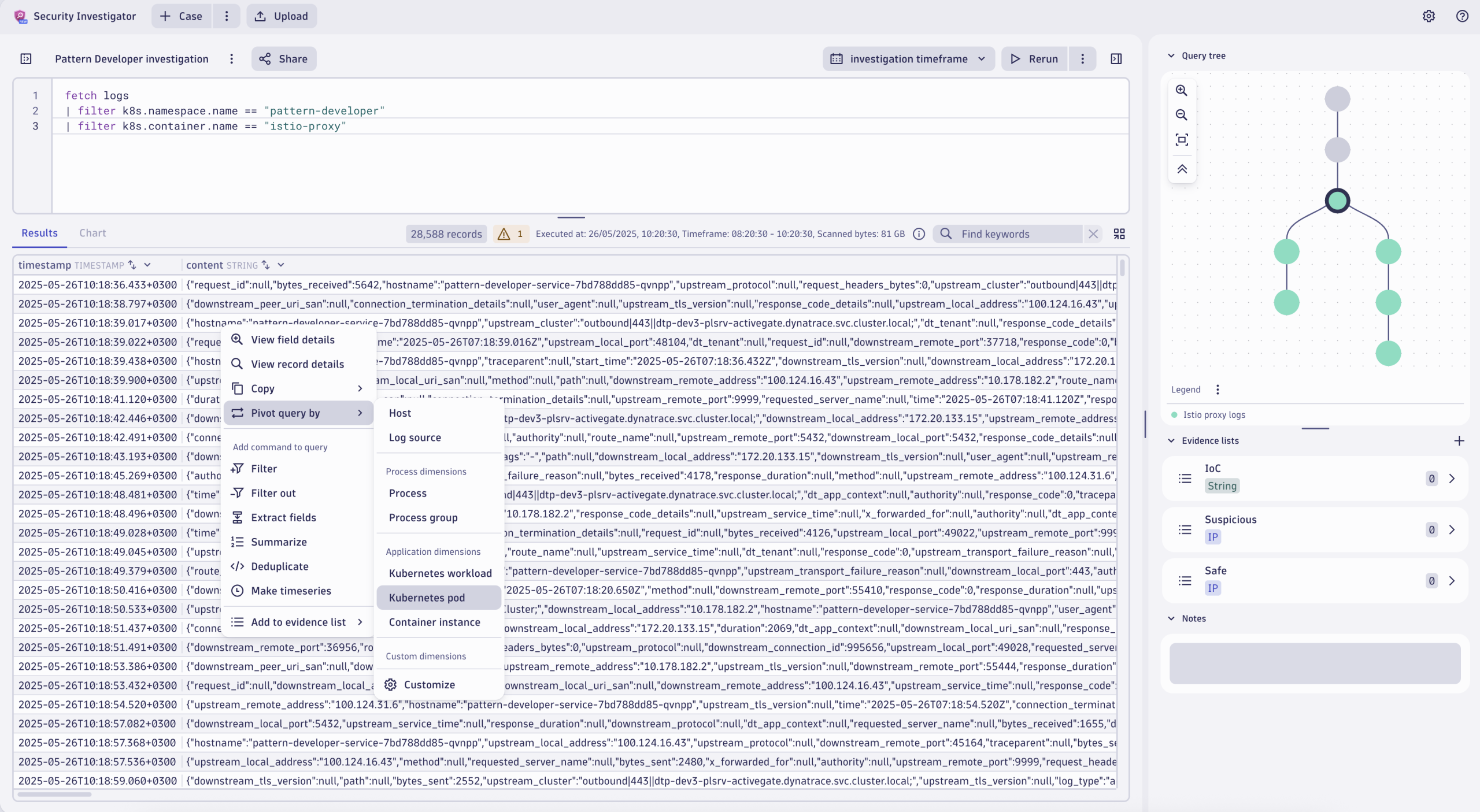Fit the query tree to view
Viewport: 1480px width, 812px height.
[x=1181, y=140]
